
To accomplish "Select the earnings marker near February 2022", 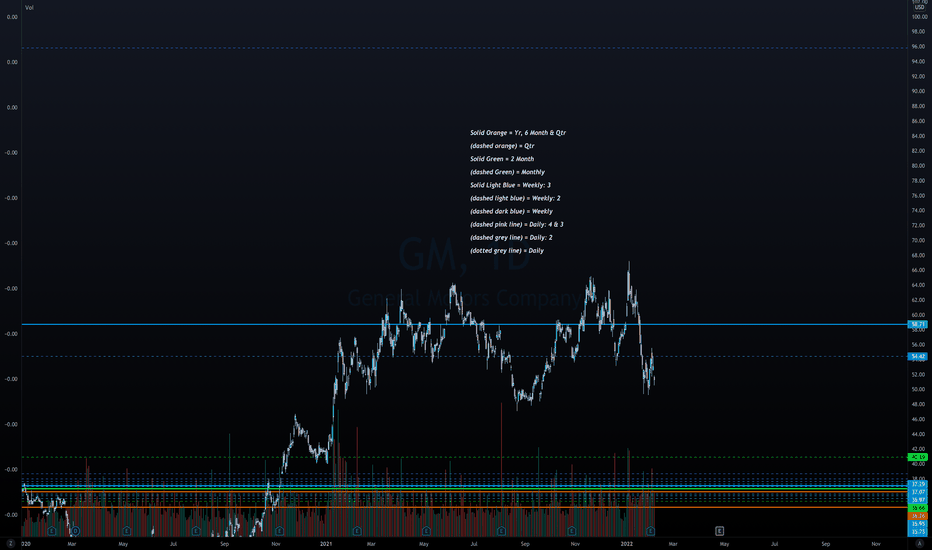I will pos(651,530).
